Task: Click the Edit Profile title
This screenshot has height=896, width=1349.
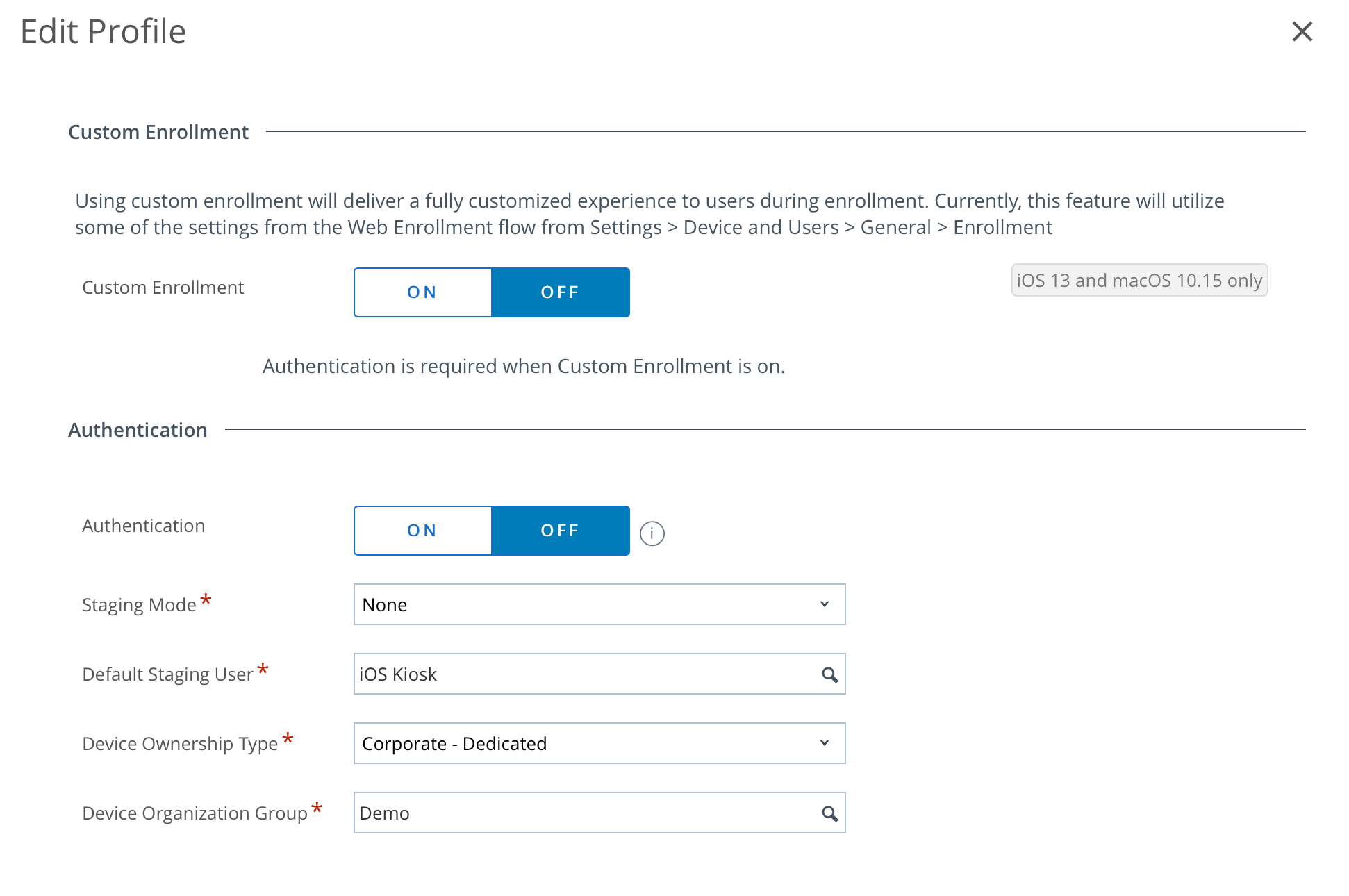Action: (x=103, y=32)
